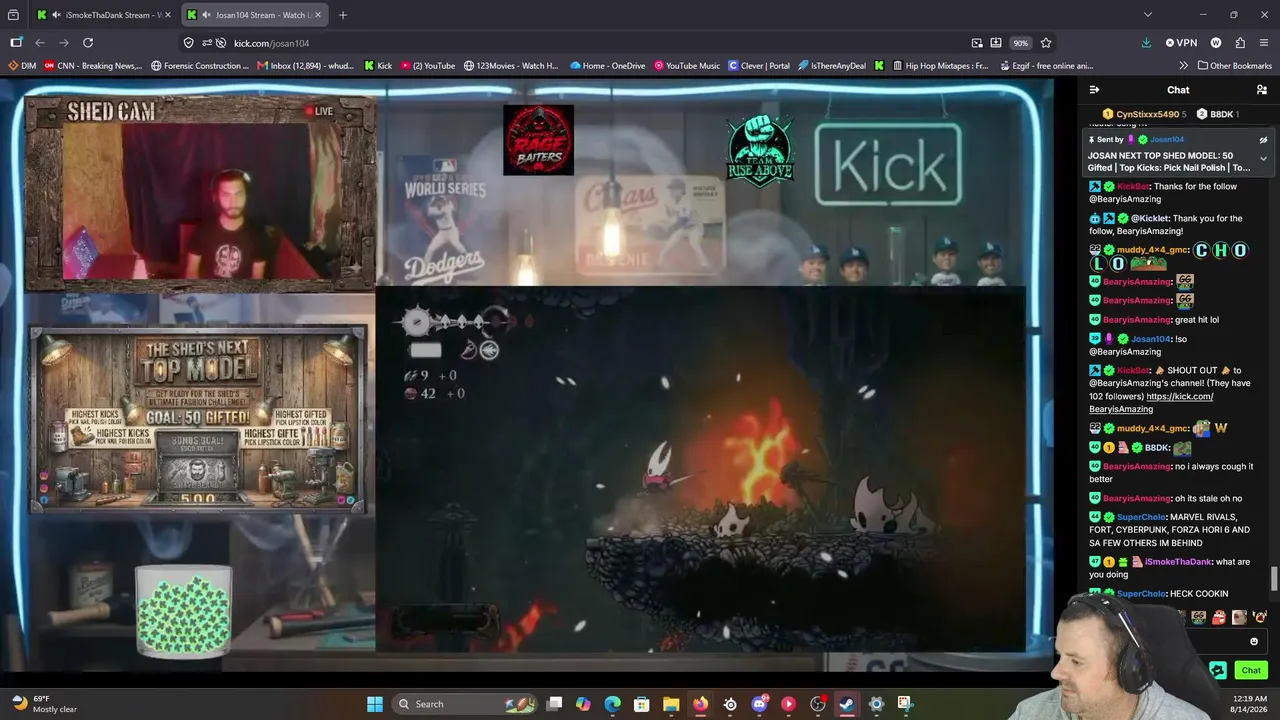1280x720 pixels.
Task: Open the Windows Start menu
Action: pos(375,704)
